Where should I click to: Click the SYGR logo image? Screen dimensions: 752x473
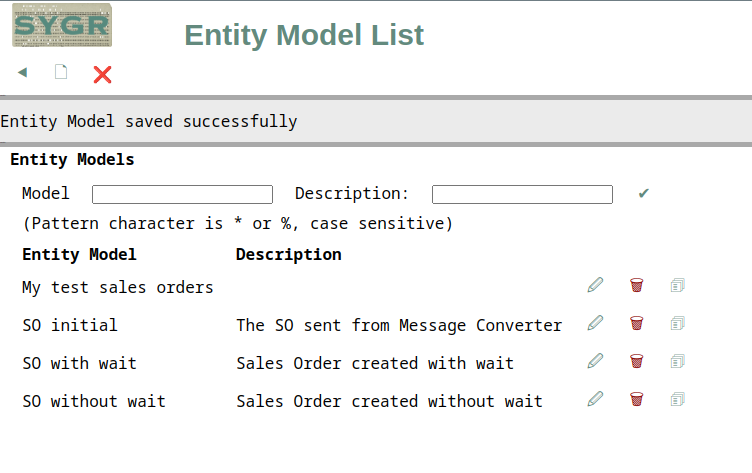click(62, 25)
